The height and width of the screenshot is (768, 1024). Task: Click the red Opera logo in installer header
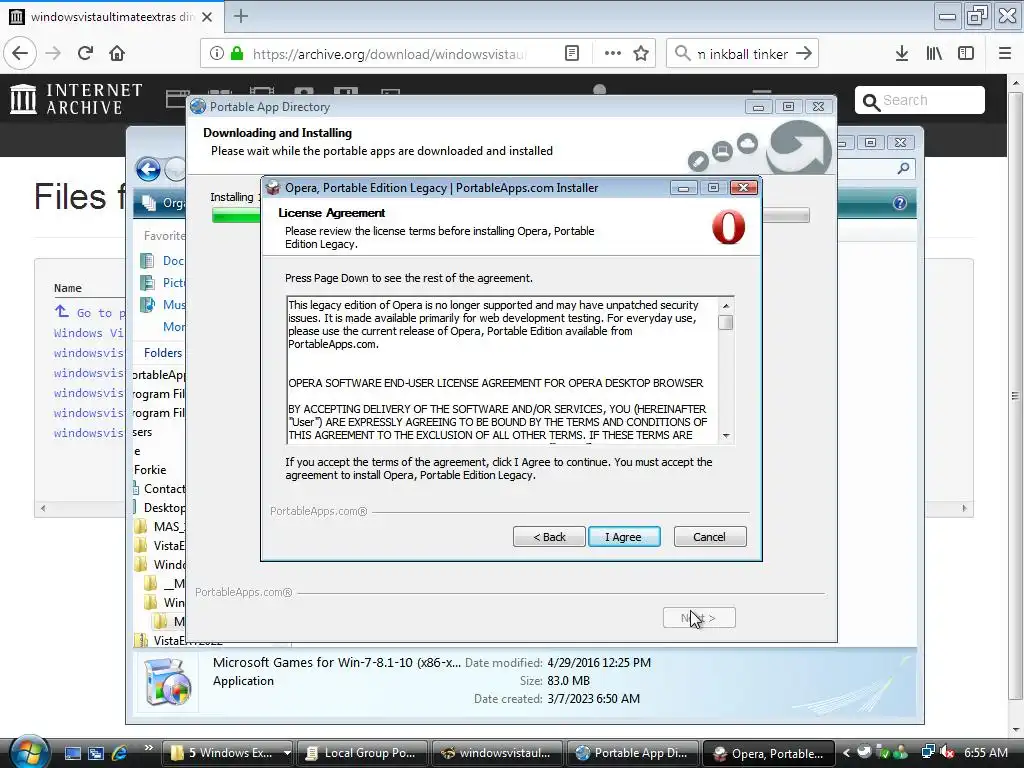tap(728, 227)
